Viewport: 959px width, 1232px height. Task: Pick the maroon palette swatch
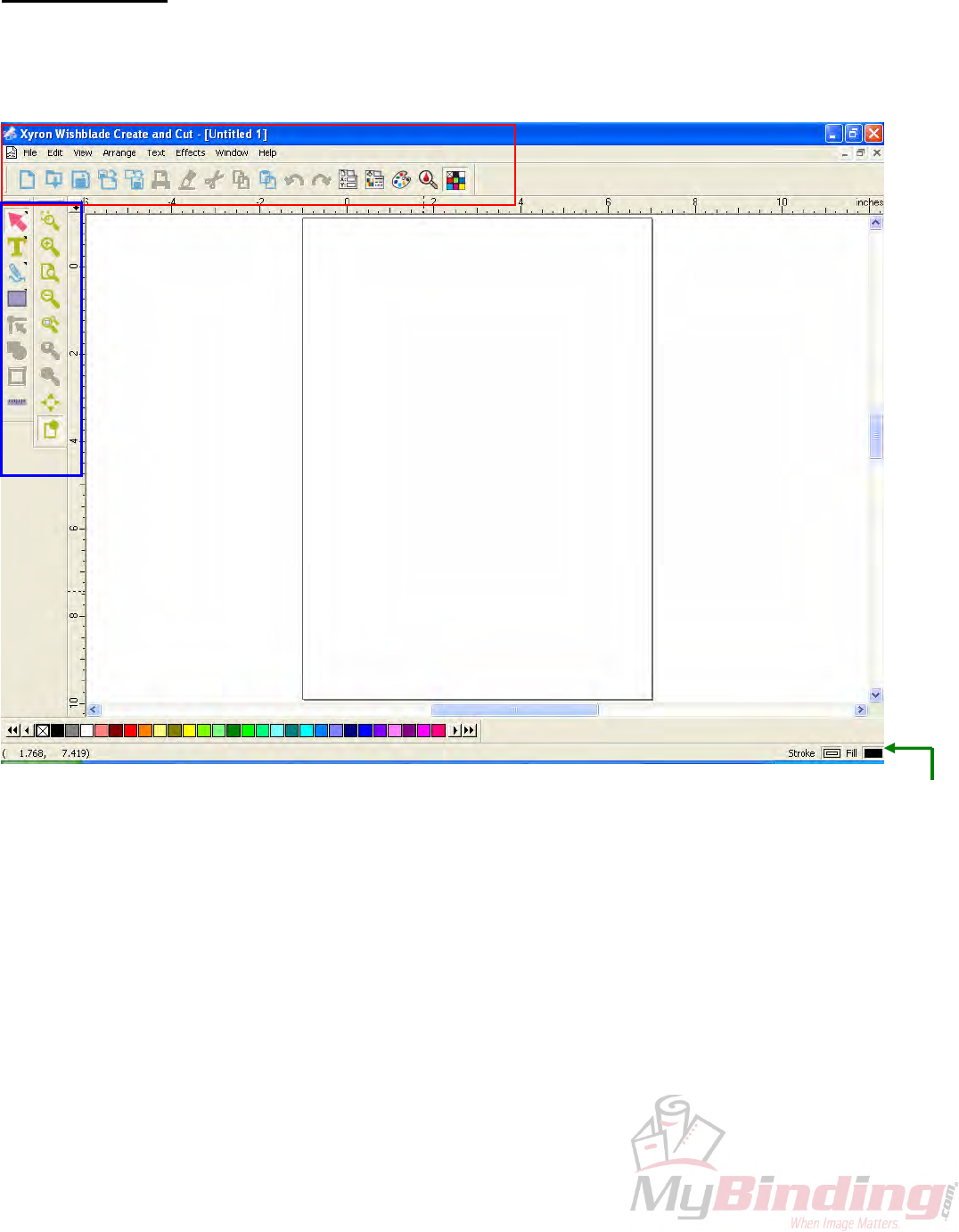coord(116,730)
